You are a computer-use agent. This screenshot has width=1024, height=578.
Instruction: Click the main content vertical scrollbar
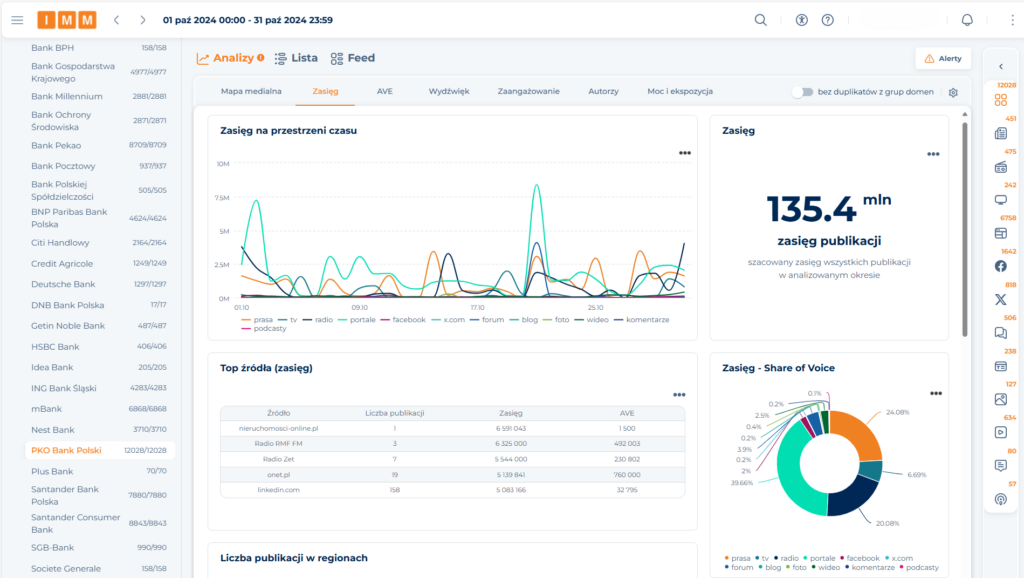click(965, 229)
